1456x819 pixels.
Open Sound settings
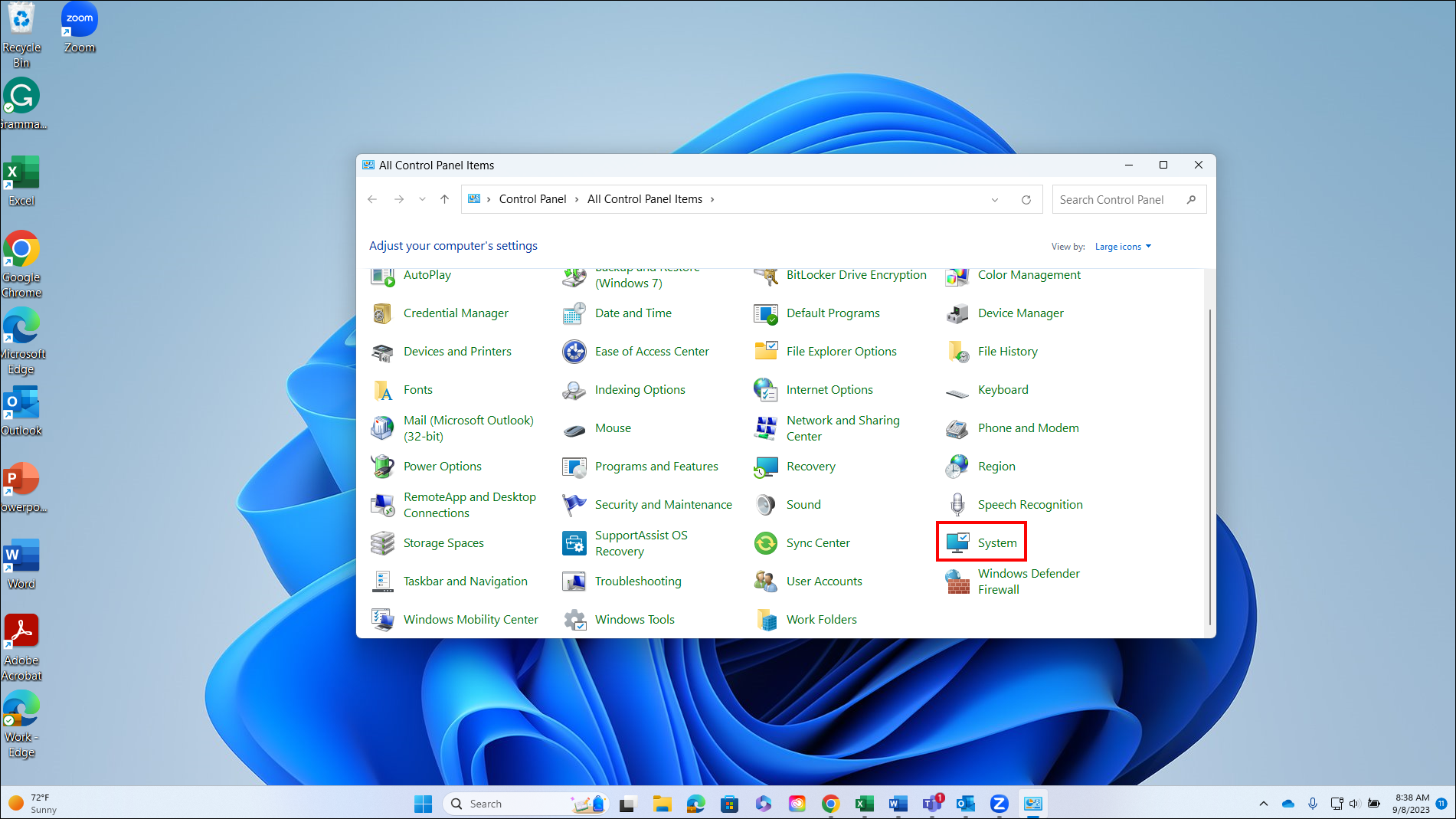point(803,504)
